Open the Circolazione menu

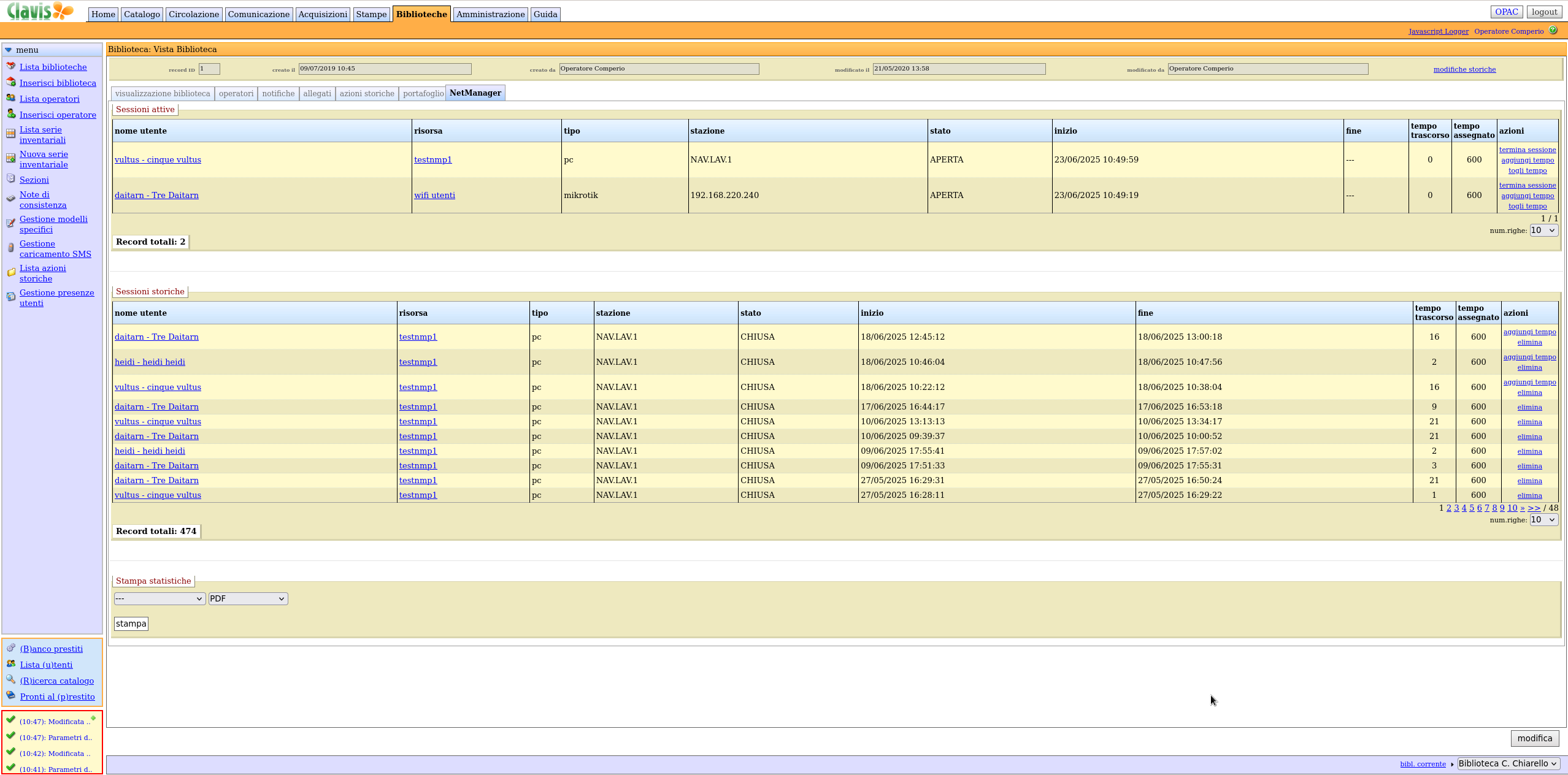pyautogui.click(x=193, y=14)
